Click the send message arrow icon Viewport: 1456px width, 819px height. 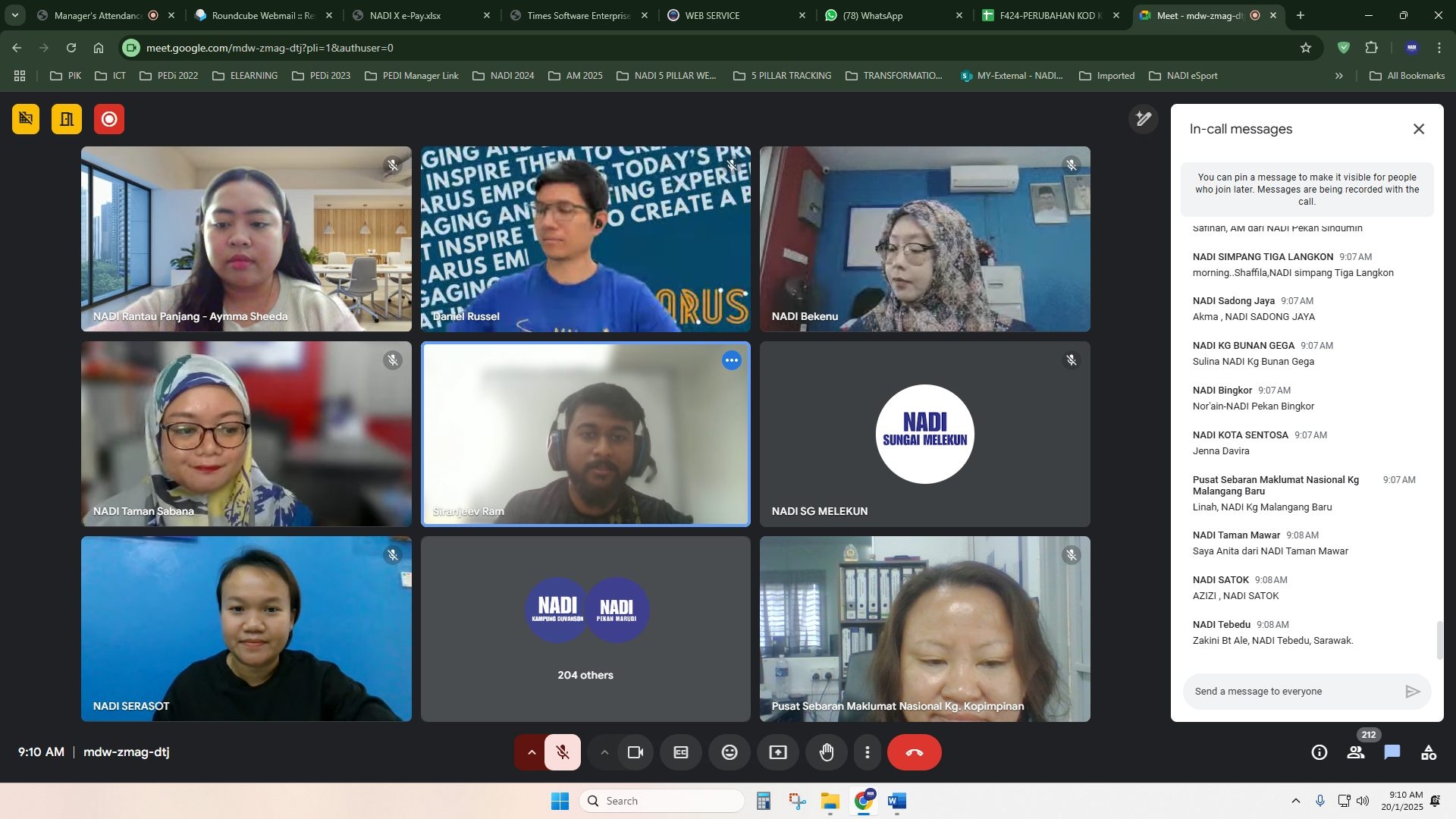[x=1413, y=692]
